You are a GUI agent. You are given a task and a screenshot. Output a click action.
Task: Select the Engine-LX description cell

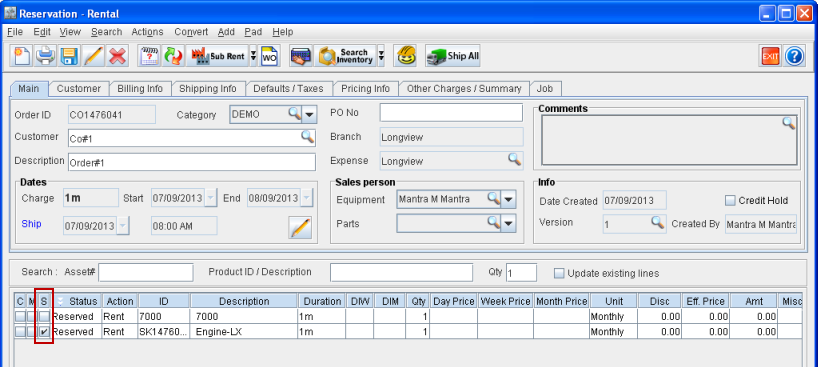tap(244, 332)
